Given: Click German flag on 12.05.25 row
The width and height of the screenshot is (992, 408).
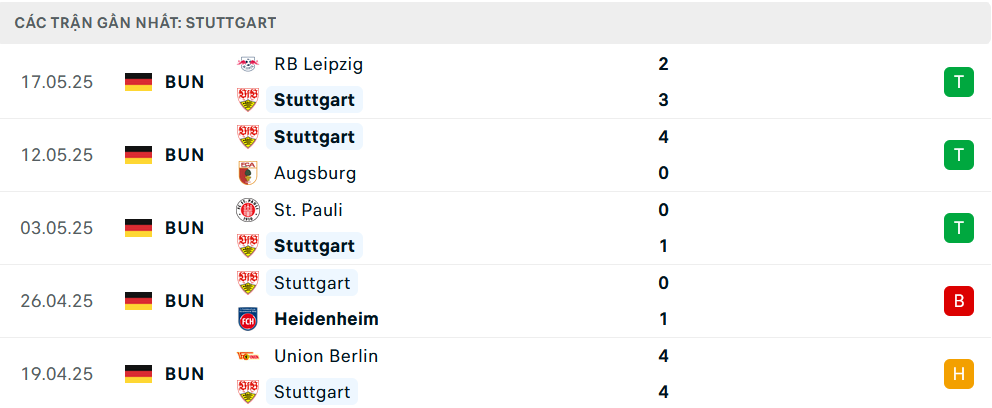Looking at the screenshot, I should point(139,155).
